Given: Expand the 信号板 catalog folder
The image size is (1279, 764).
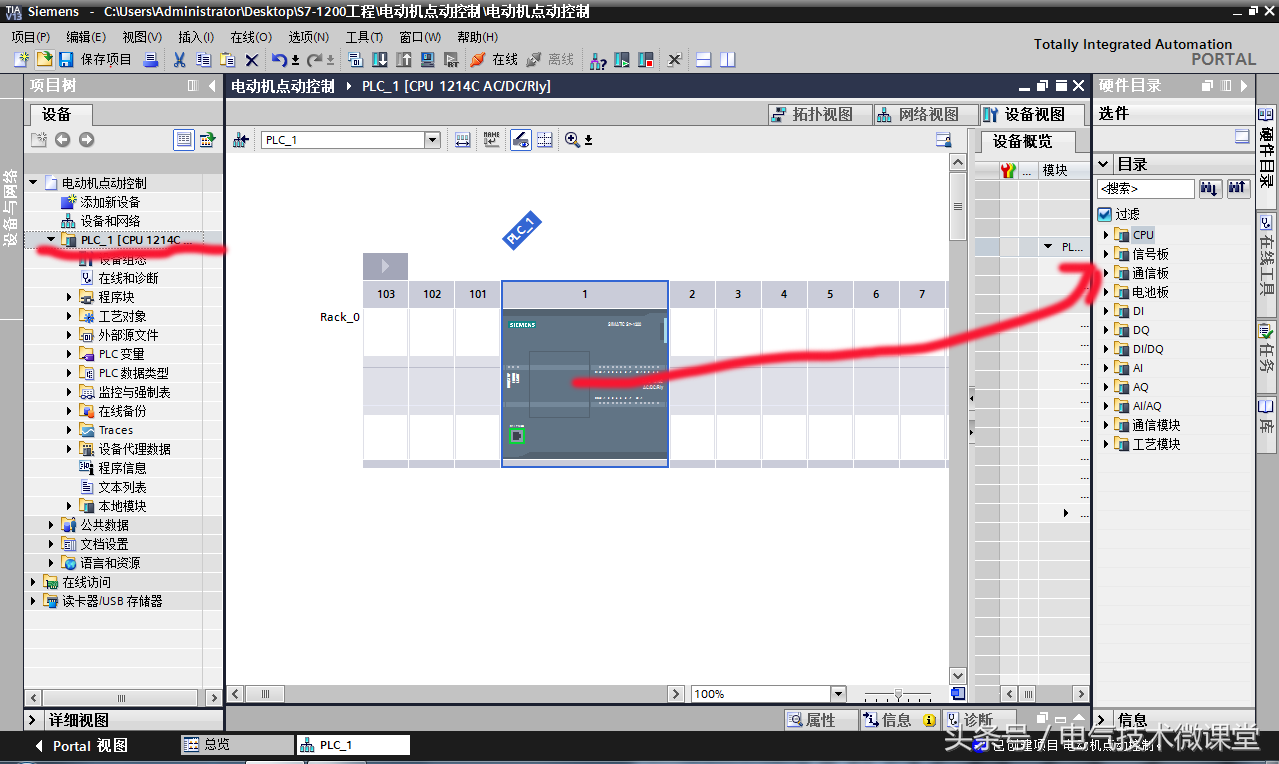Looking at the screenshot, I should point(1107,254).
